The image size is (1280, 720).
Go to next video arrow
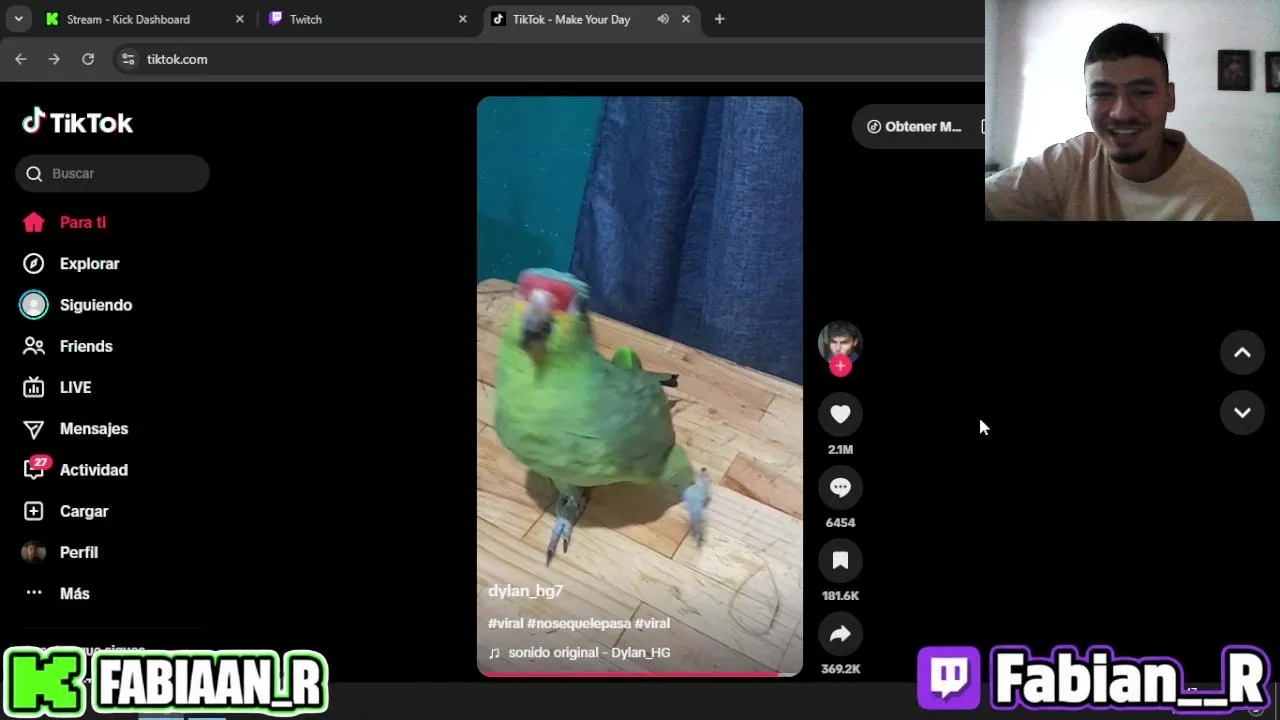click(1242, 413)
